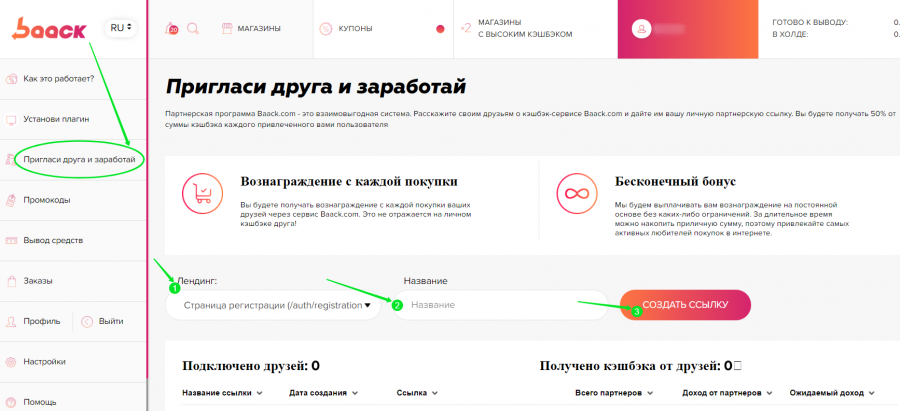Click Подключено друзей: 0 text
This screenshot has height=411, width=900.
click(x=251, y=366)
